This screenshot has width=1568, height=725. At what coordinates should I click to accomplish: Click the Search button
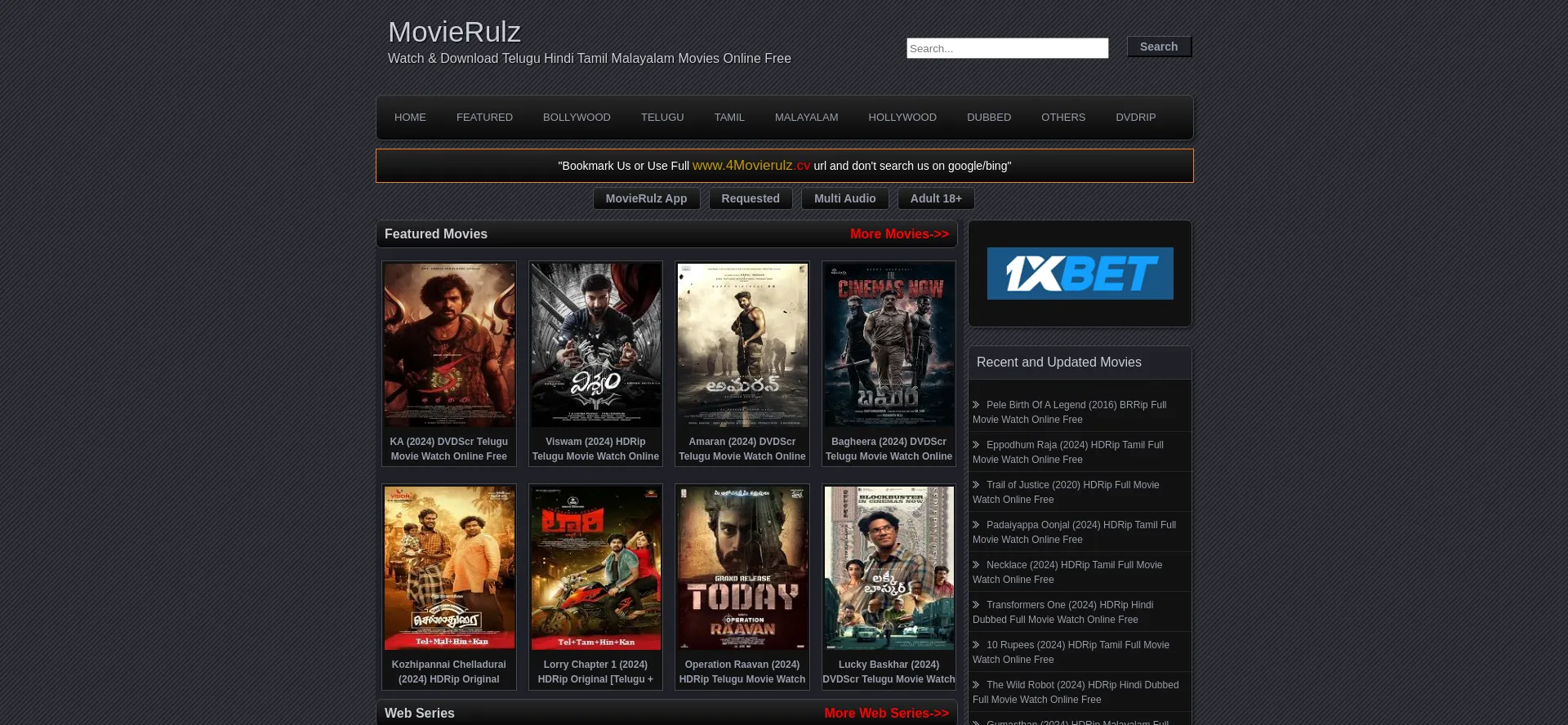(x=1159, y=47)
